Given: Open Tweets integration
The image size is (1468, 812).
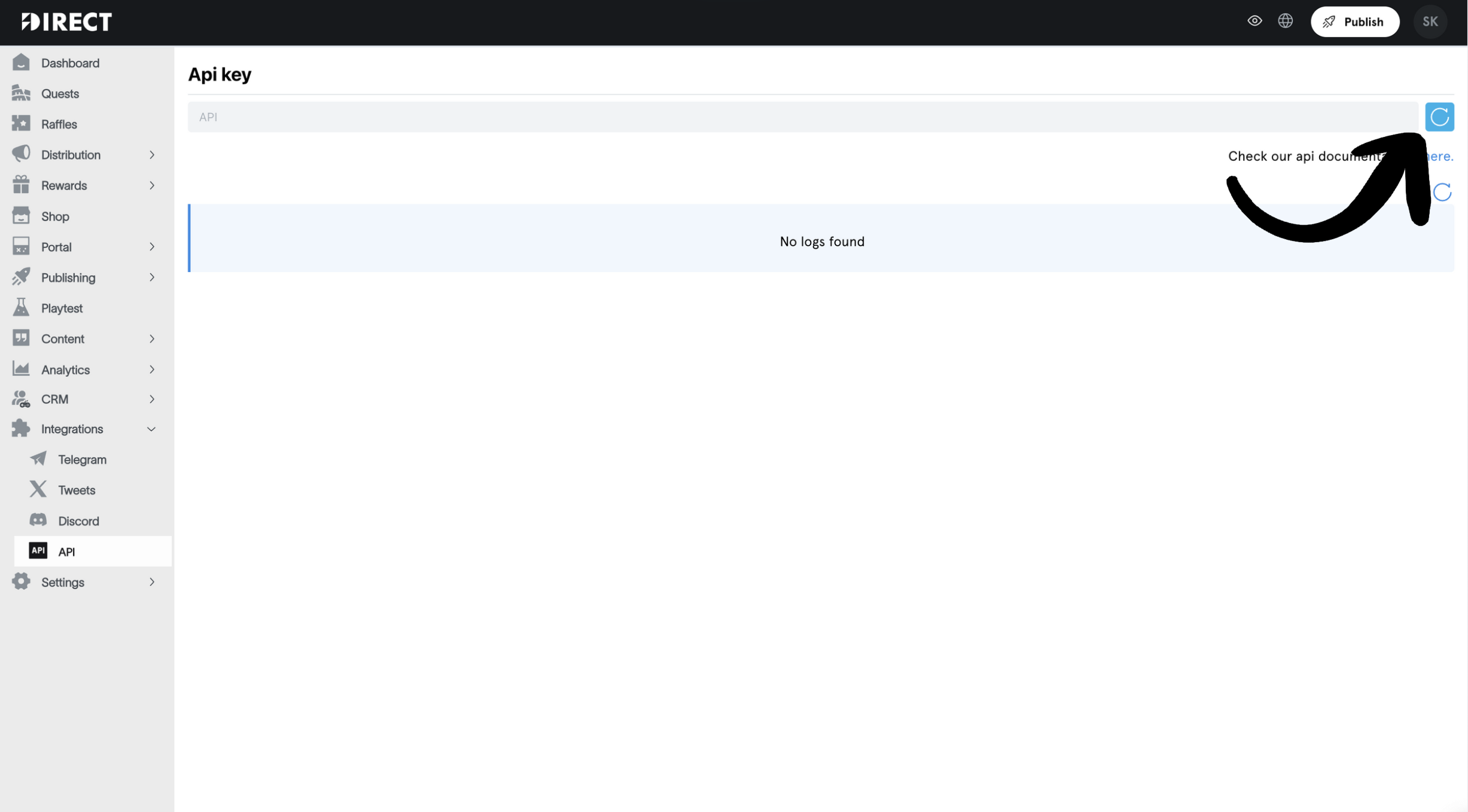Looking at the screenshot, I should pyautogui.click(x=77, y=490).
